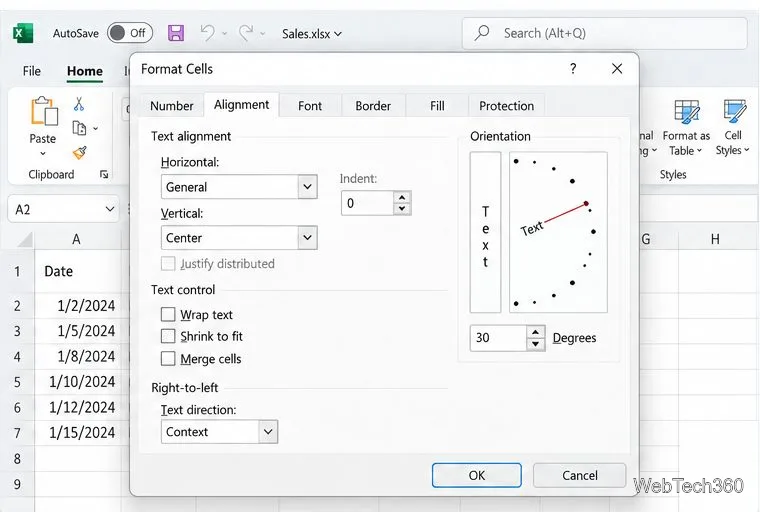Click the Justify distributed checkbox
Screen dimensions: 760x512
click(x=168, y=264)
